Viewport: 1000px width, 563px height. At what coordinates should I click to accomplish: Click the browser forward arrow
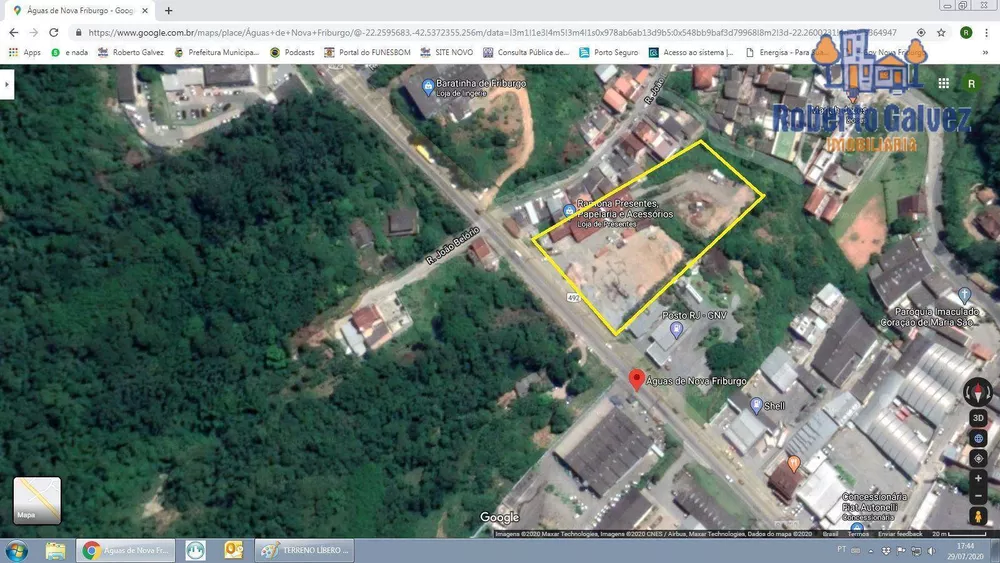click(x=34, y=33)
